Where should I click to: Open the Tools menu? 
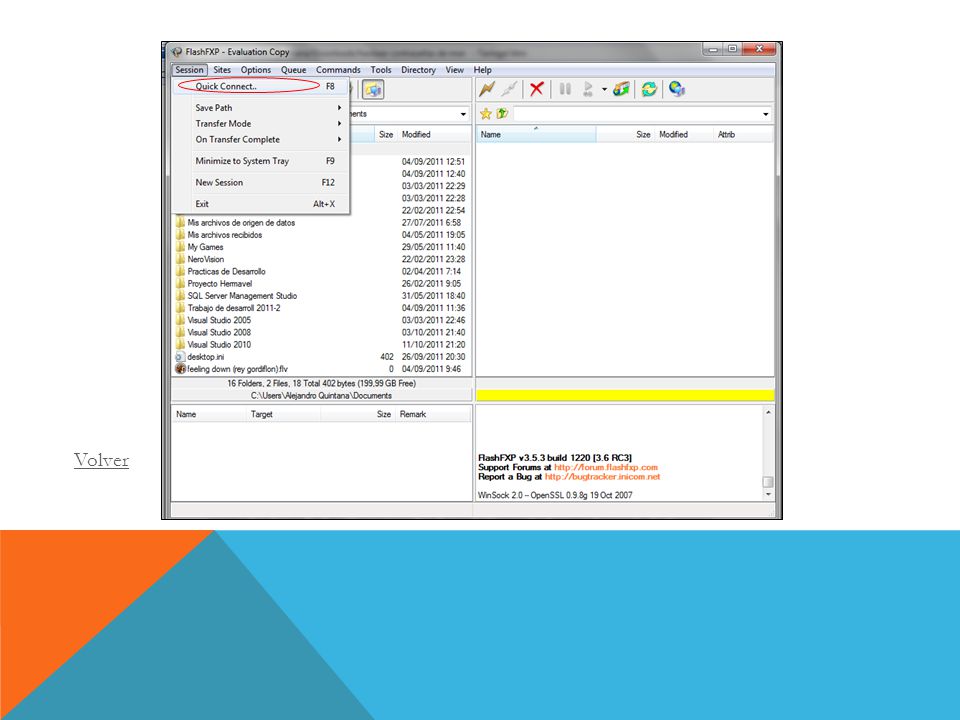click(380, 70)
